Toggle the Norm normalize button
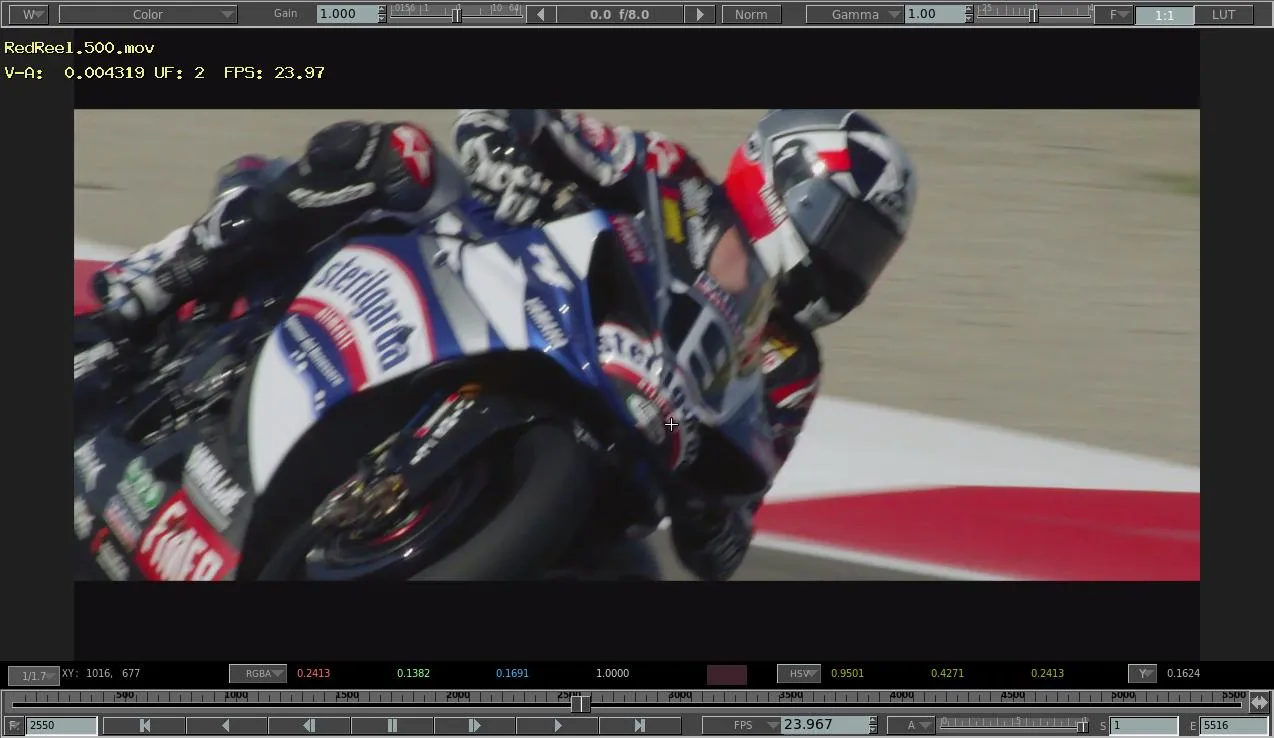 click(751, 14)
